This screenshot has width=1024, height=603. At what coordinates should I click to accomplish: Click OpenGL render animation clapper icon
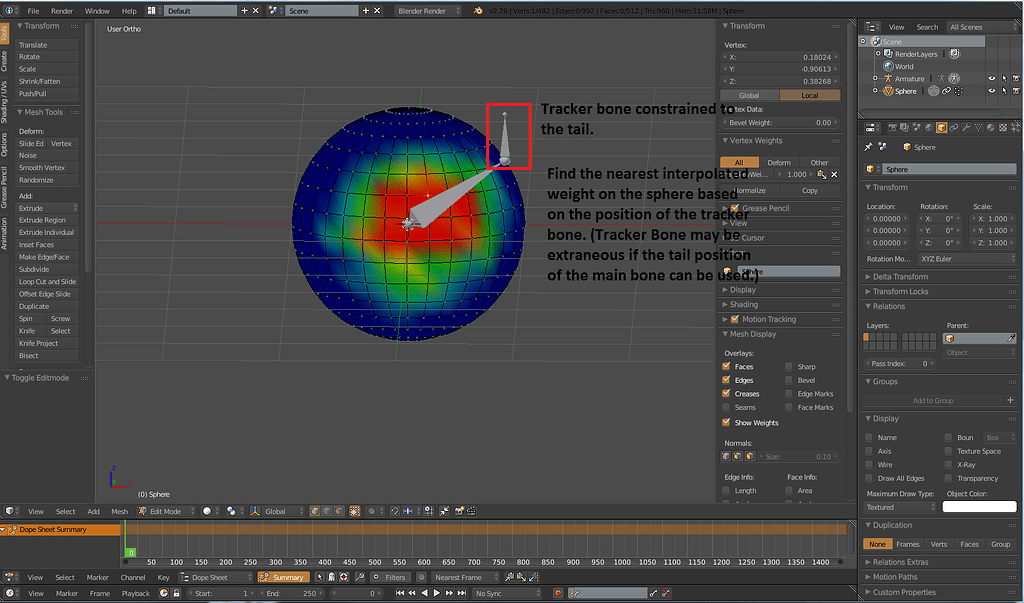pyautogui.click(x=471, y=511)
